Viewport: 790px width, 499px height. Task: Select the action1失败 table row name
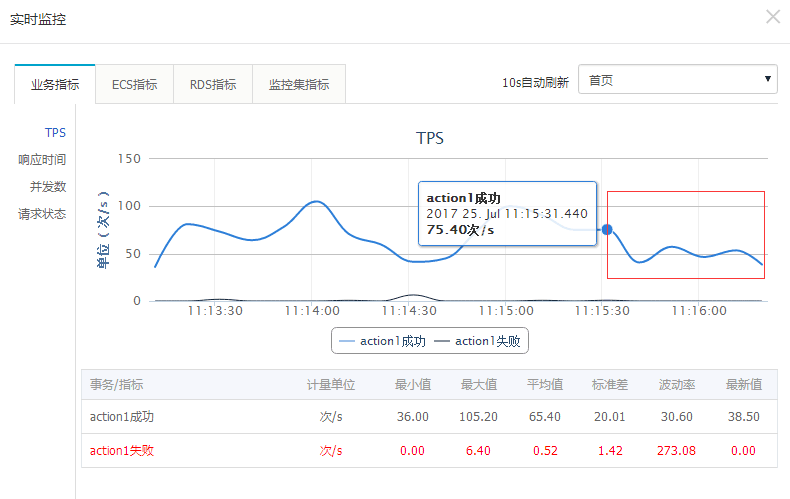pyautogui.click(x=121, y=451)
